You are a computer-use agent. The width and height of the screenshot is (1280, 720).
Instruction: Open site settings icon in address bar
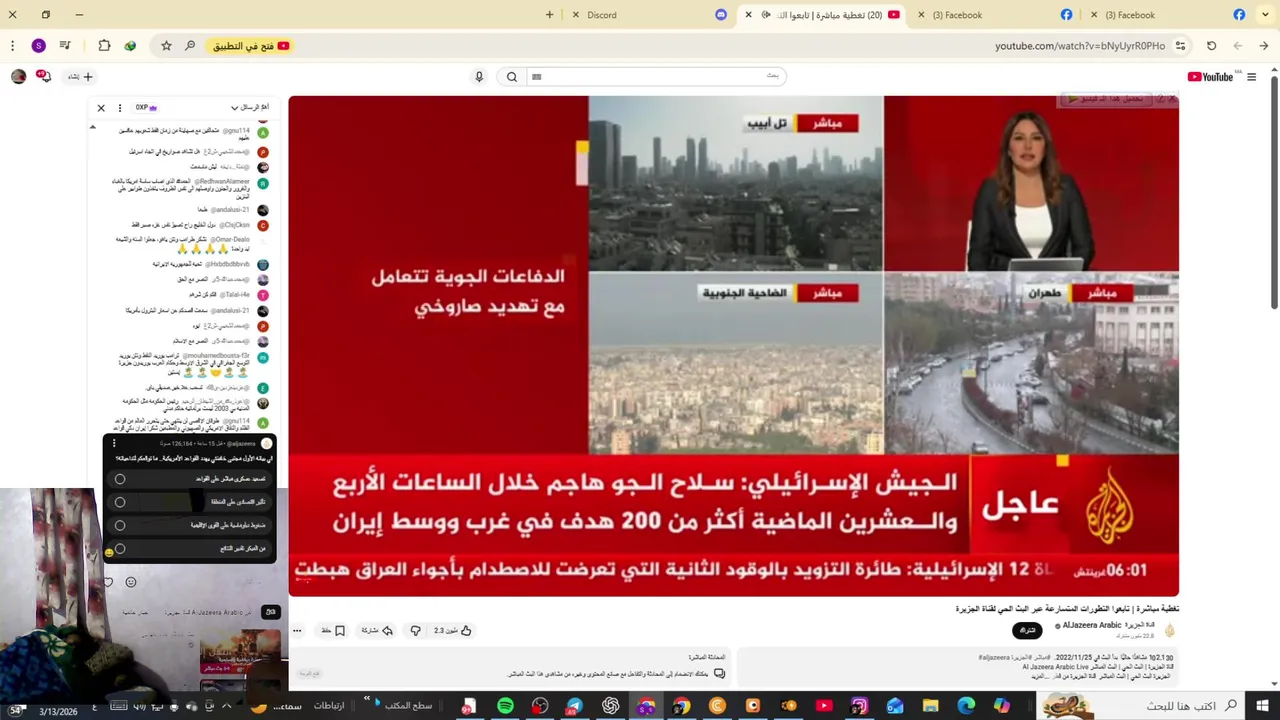click(x=1180, y=46)
